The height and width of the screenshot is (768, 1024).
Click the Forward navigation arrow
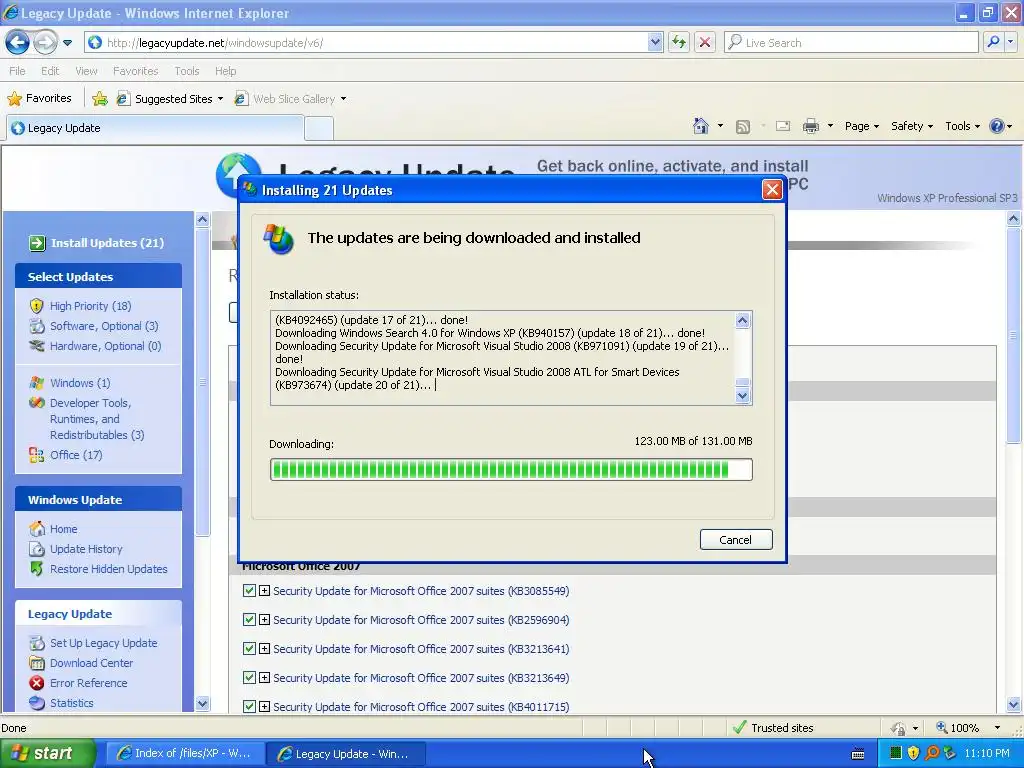pos(45,42)
